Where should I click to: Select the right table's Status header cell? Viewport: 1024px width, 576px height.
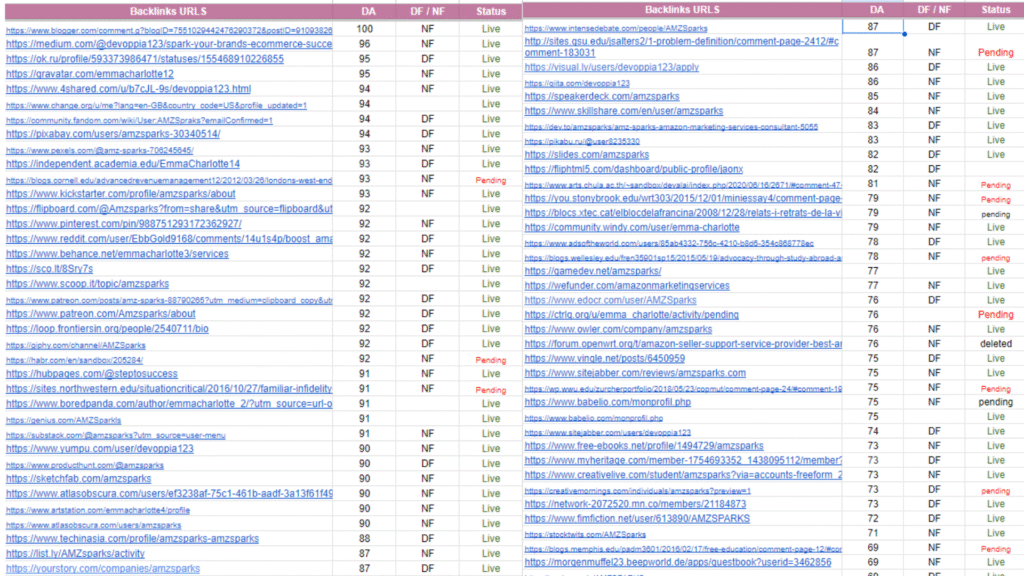(x=995, y=9)
